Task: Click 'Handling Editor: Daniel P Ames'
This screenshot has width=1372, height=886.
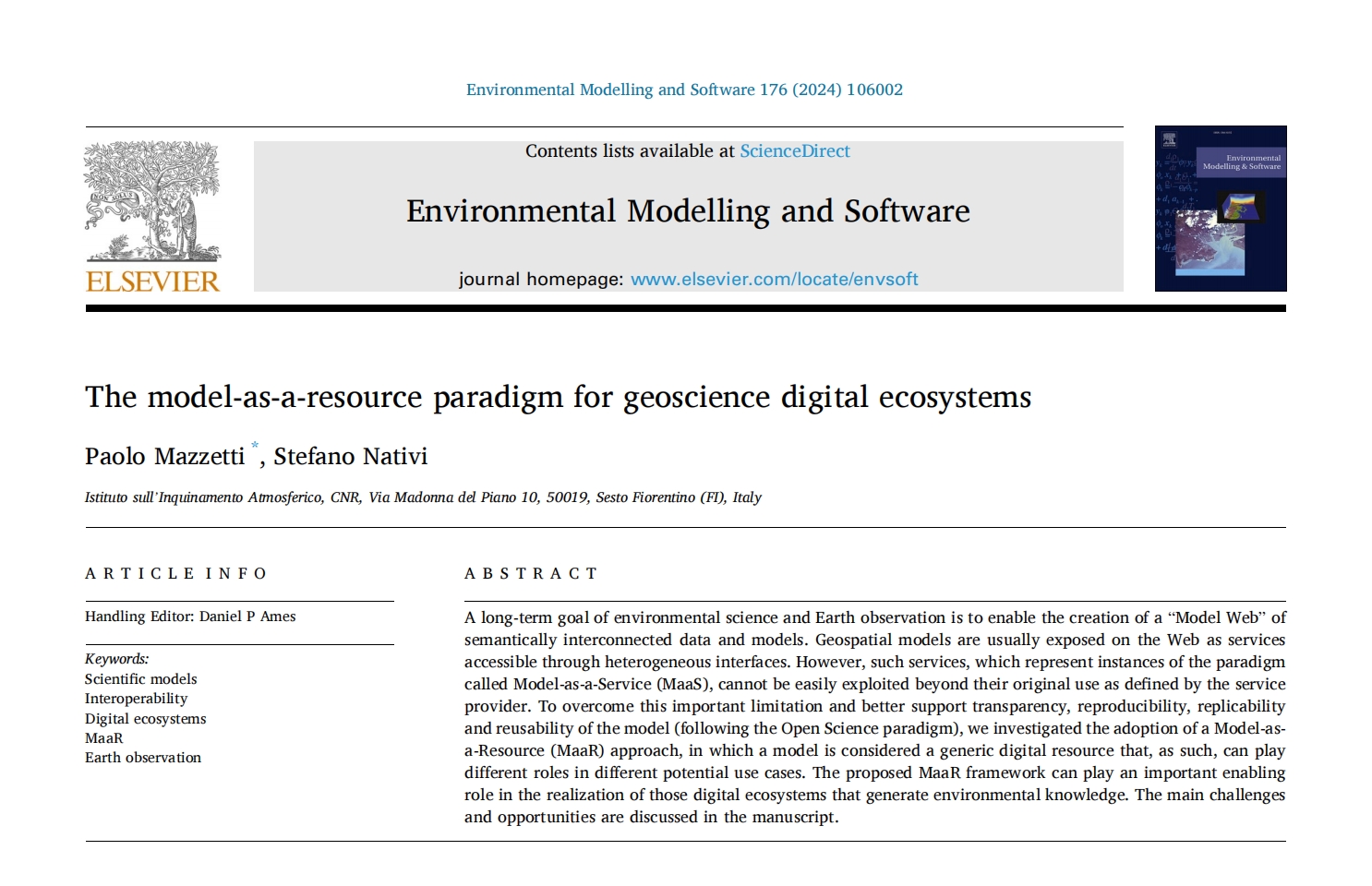Action: [x=190, y=617]
